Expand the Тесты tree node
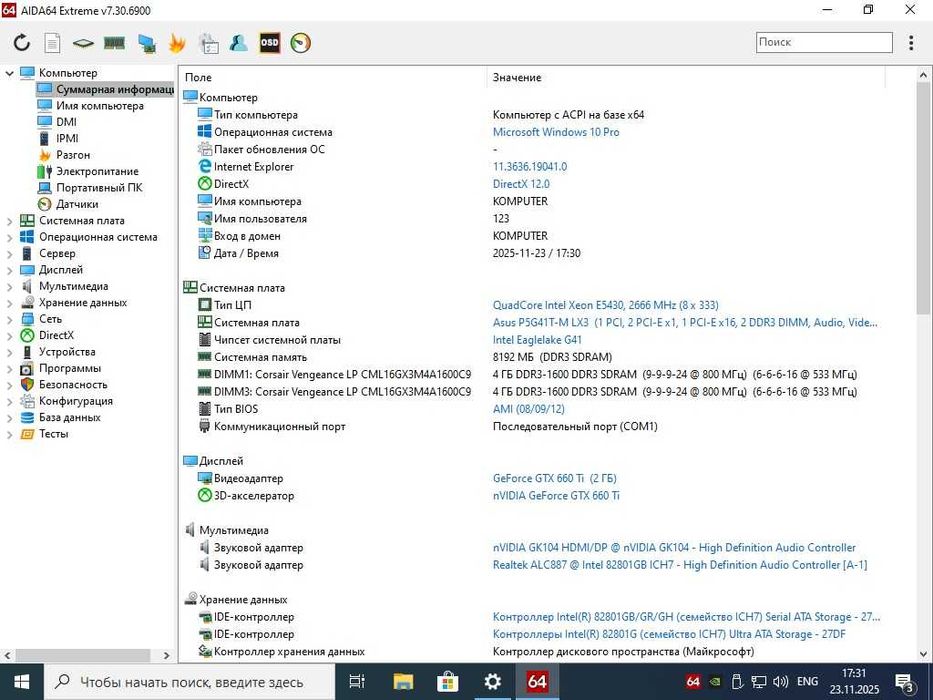This screenshot has width=933, height=700. [9, 435]
